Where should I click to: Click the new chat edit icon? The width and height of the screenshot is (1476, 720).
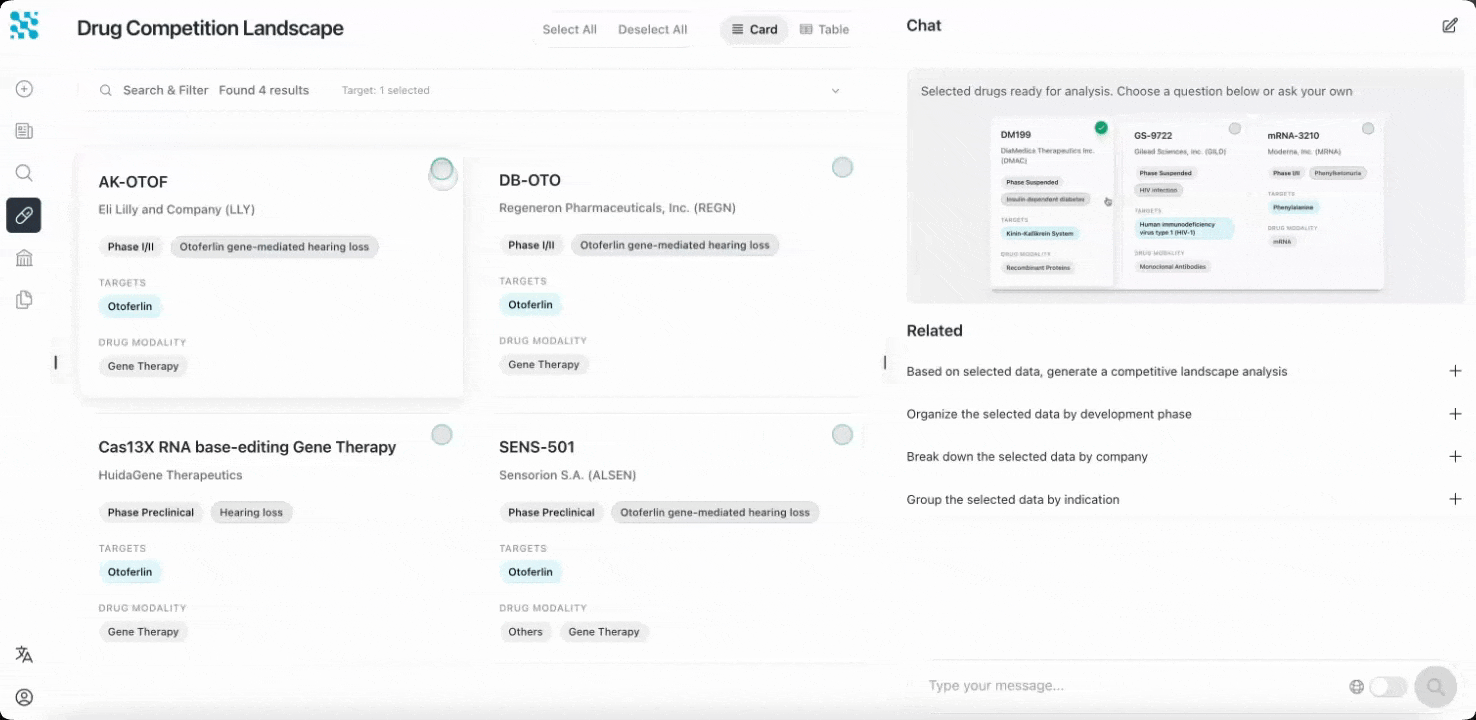pyautogui.click(x=1450, y=26)
